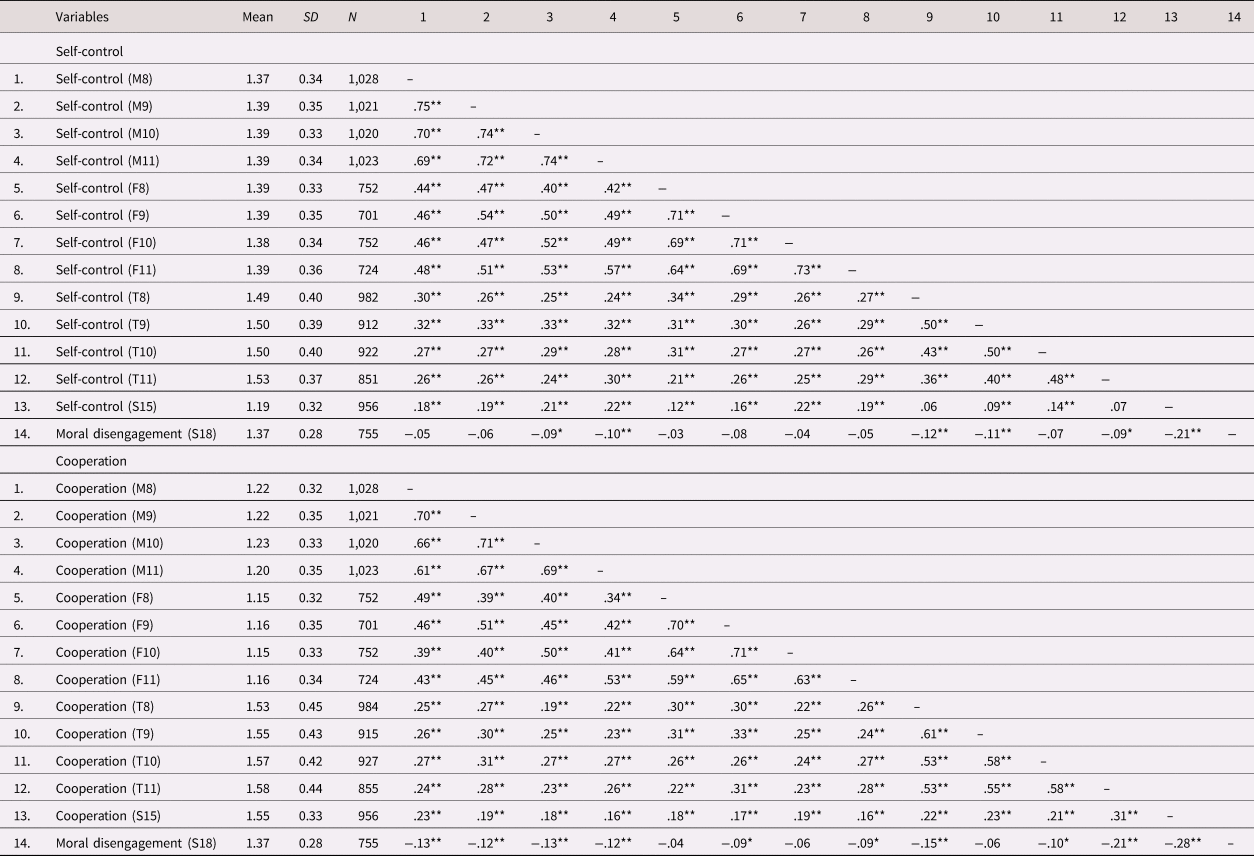Click the 'Cooperation (T11)' row label
Screen dimensions: 1254x856
(106, 789)
